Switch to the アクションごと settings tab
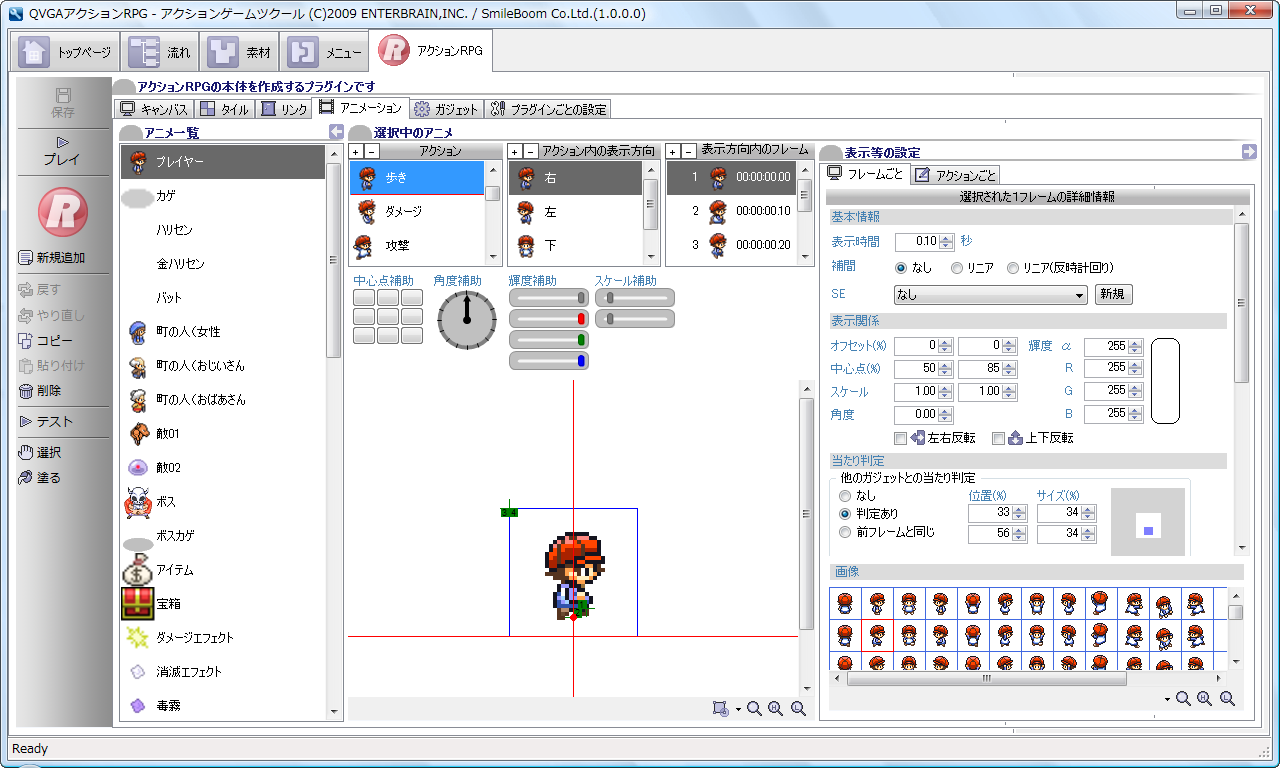Screen dimensions: 1280x768 coord(955,175)
